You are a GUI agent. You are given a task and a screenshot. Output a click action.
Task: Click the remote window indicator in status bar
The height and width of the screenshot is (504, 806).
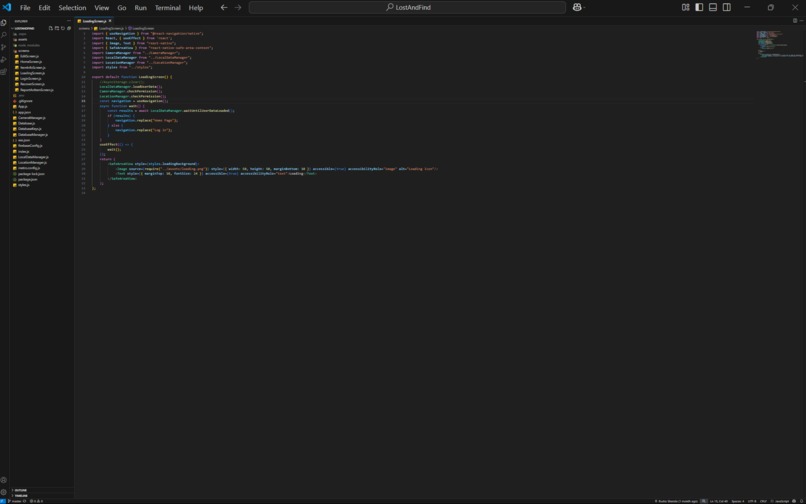click(2, 501)
